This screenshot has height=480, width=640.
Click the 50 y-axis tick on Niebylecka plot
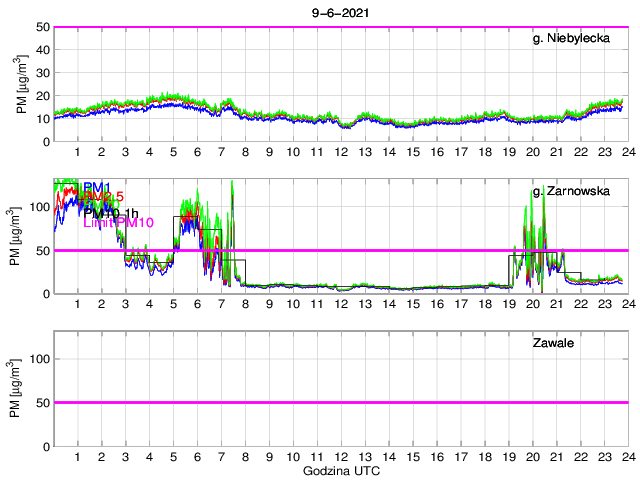[39, 27]
